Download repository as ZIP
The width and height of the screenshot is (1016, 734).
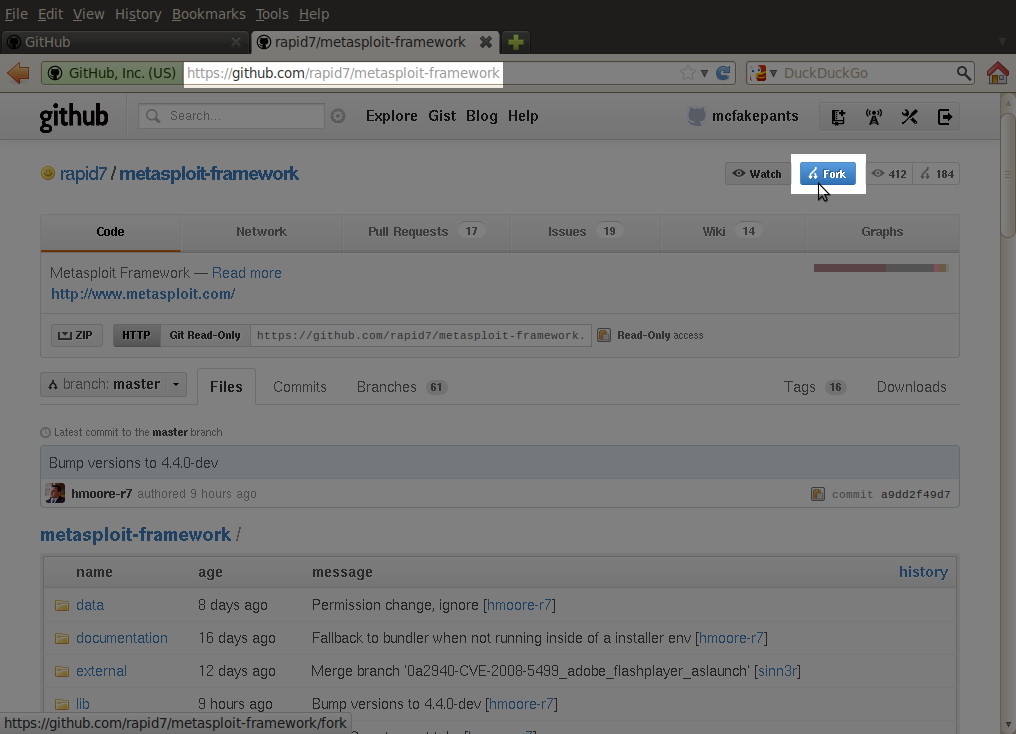76,335
